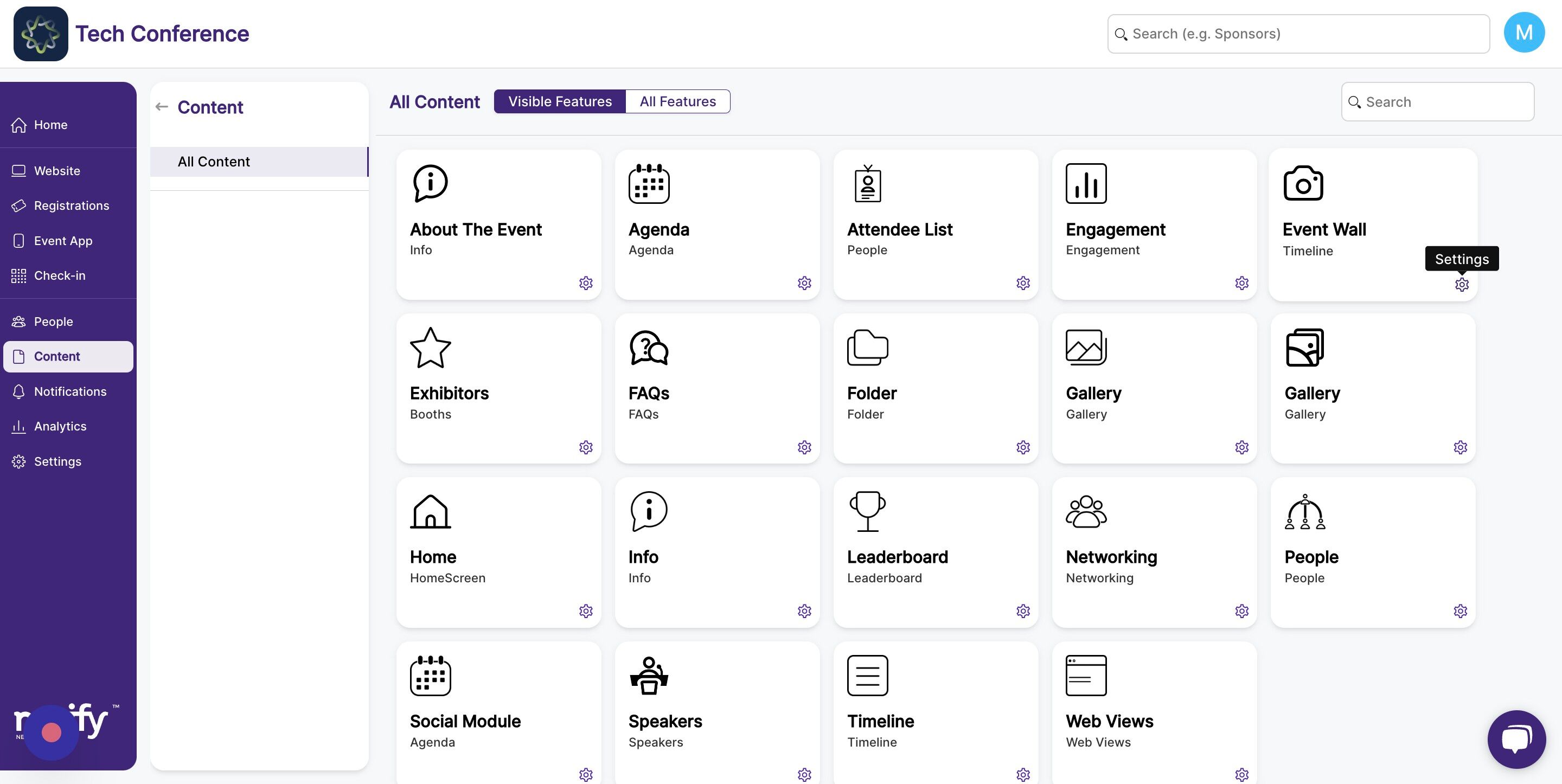Click the Speakers podium icon
Screen dimensions: 1562x784
pyautogui.click(x=649, y=675)
